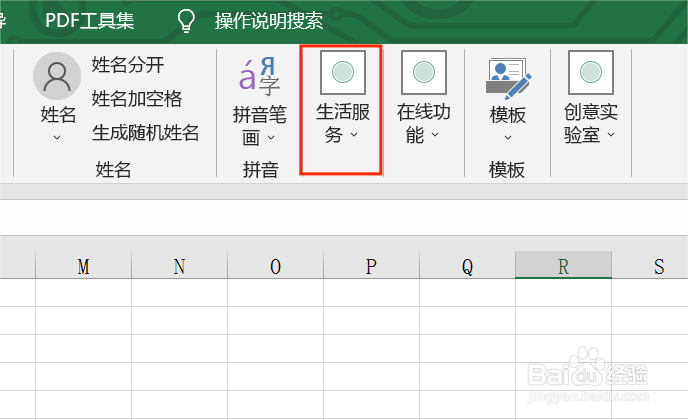Select column N header
Image resolution: width=688 pixels, height=420 pixels.
[179, 265]
